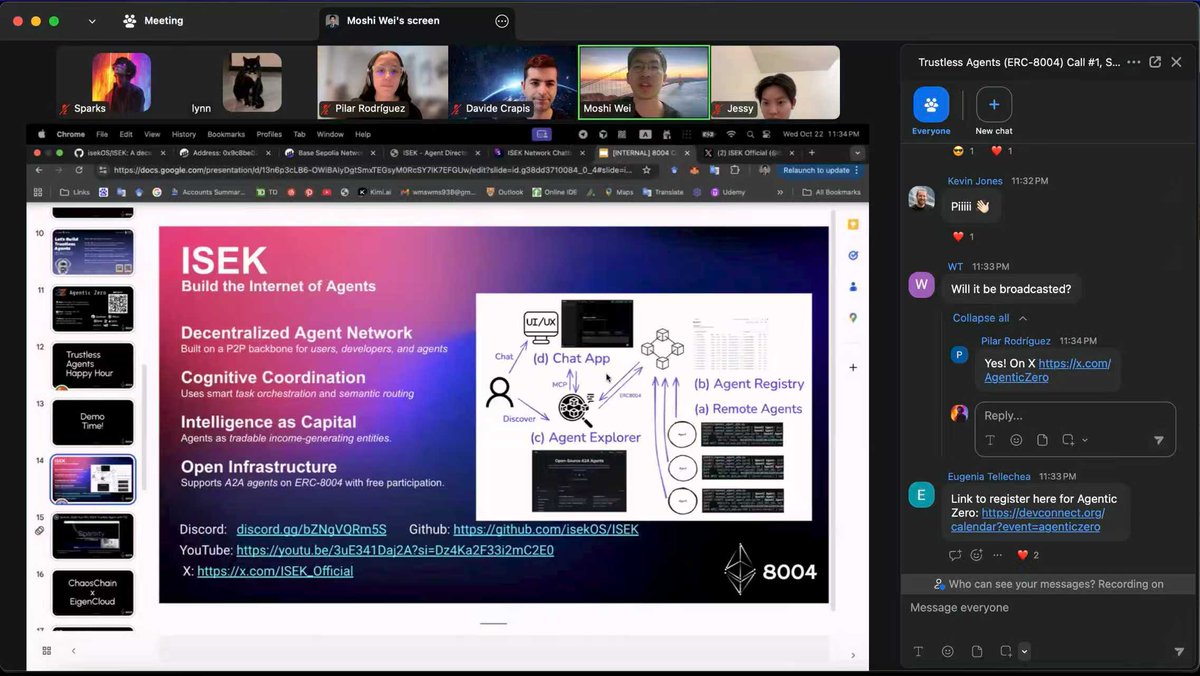Open emoji picker in reply box
This screenshot has width=1200, height=676.
(1016, 440)
